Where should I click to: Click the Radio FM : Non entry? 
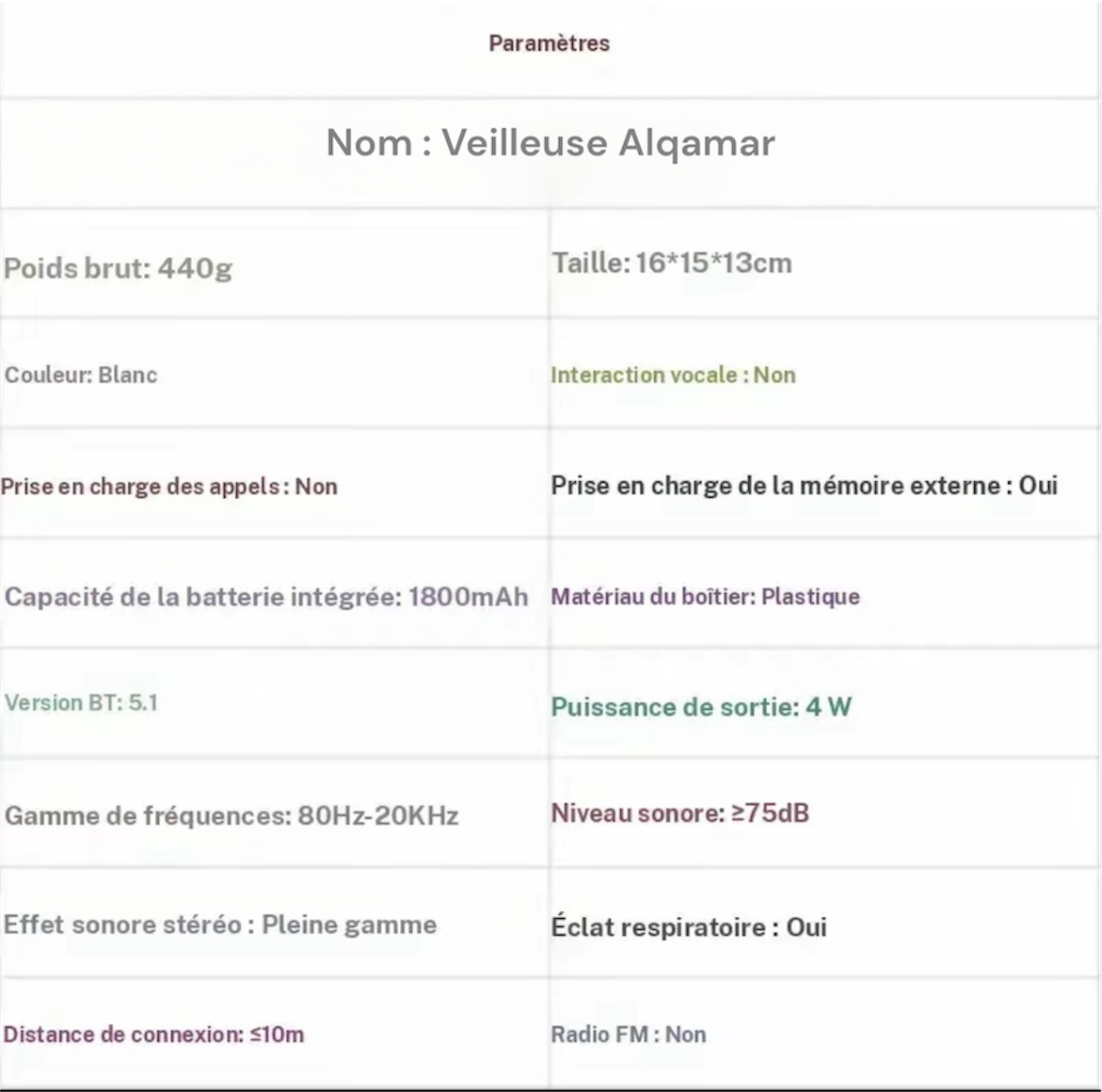pos(629,1035)
